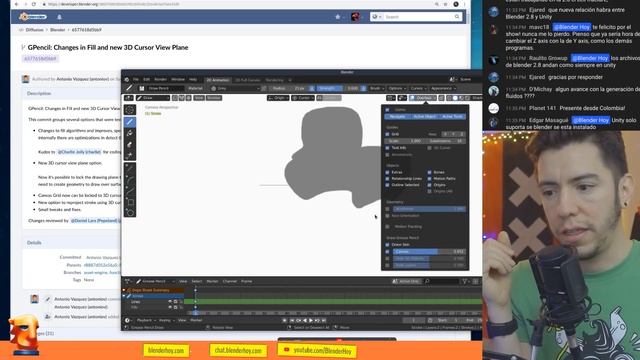Enable the 3D Cursor overlay checkbox
The image size is (640, 360).
tap(430, 148)
